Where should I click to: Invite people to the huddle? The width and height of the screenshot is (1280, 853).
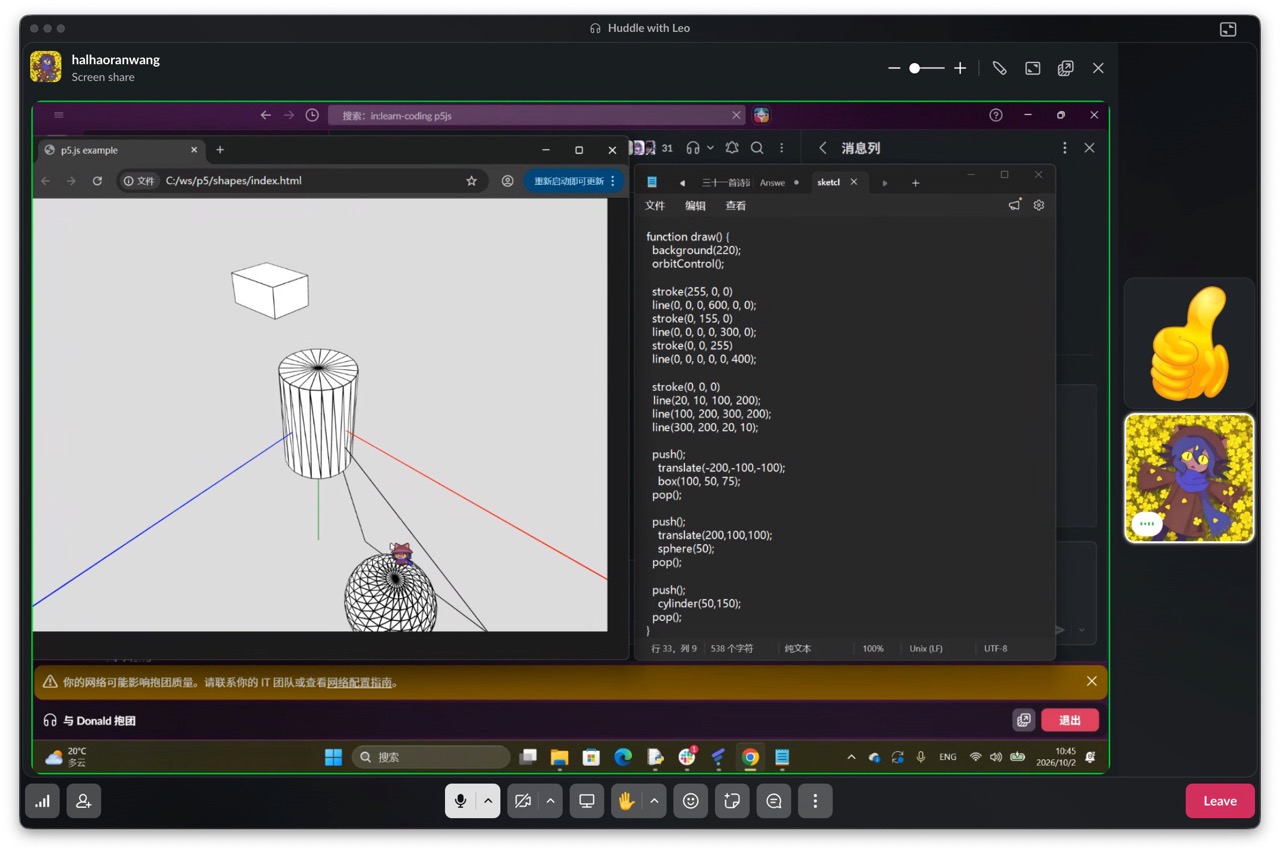84,801
